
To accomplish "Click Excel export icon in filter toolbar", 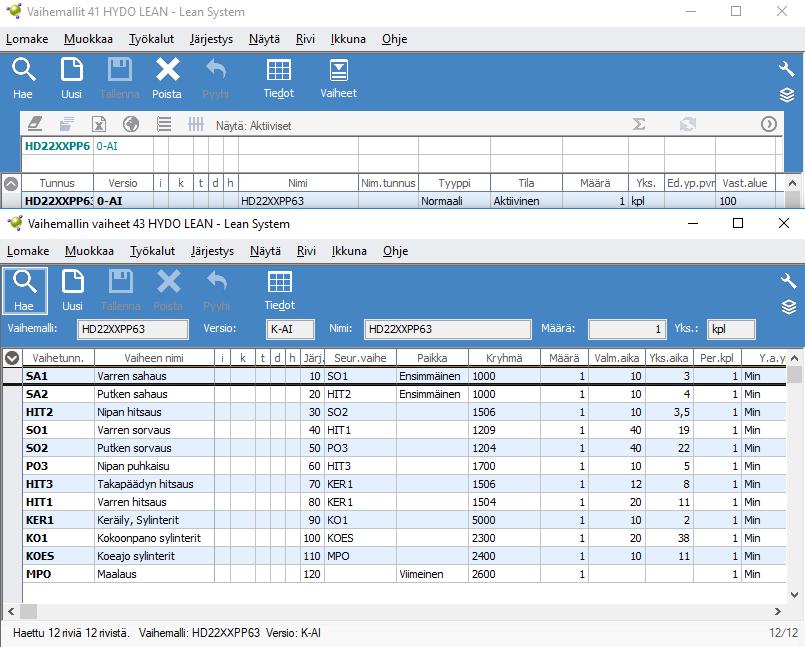I will click(x=99, y=124).
